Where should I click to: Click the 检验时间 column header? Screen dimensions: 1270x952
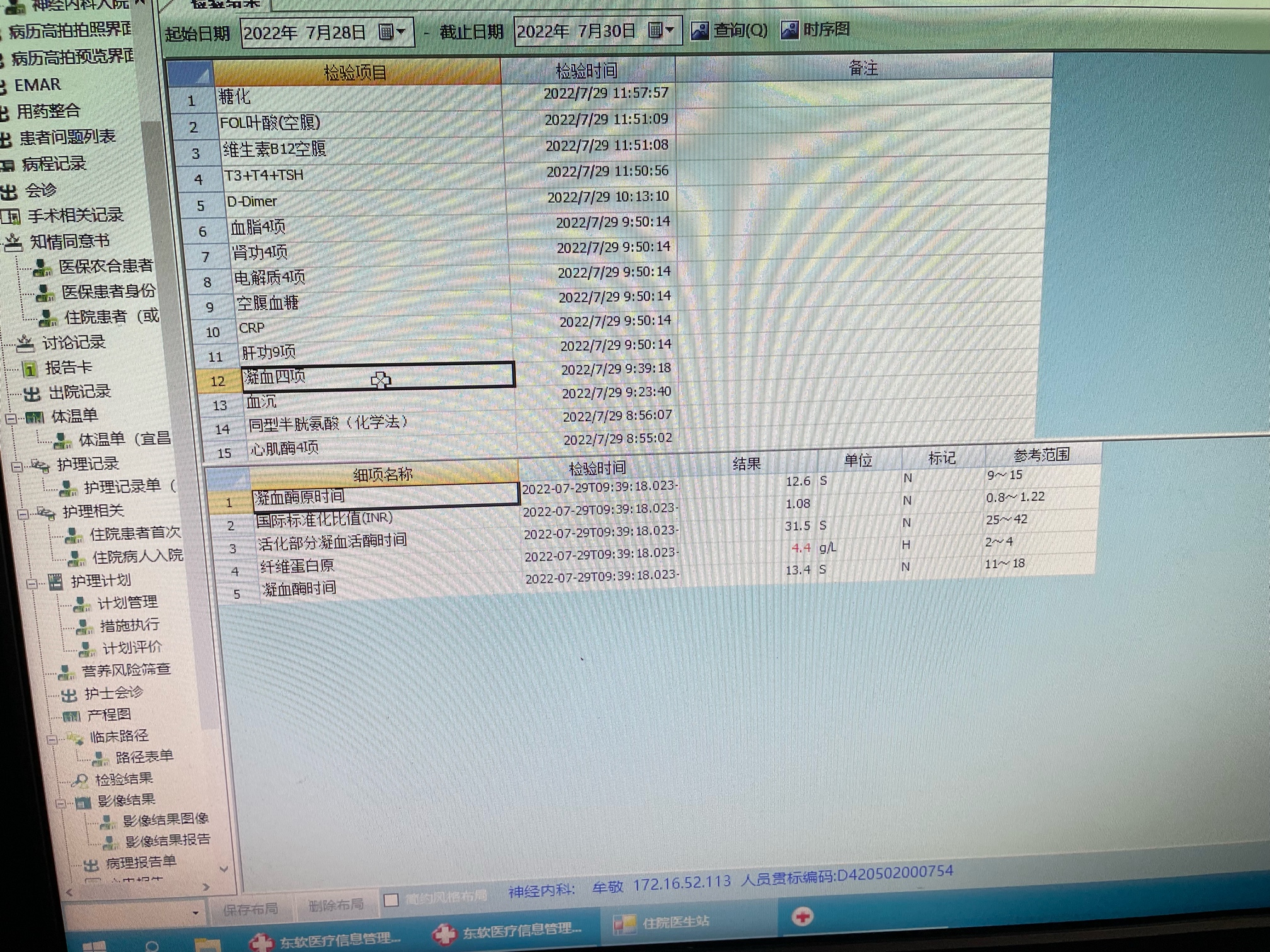pos(587,70)
